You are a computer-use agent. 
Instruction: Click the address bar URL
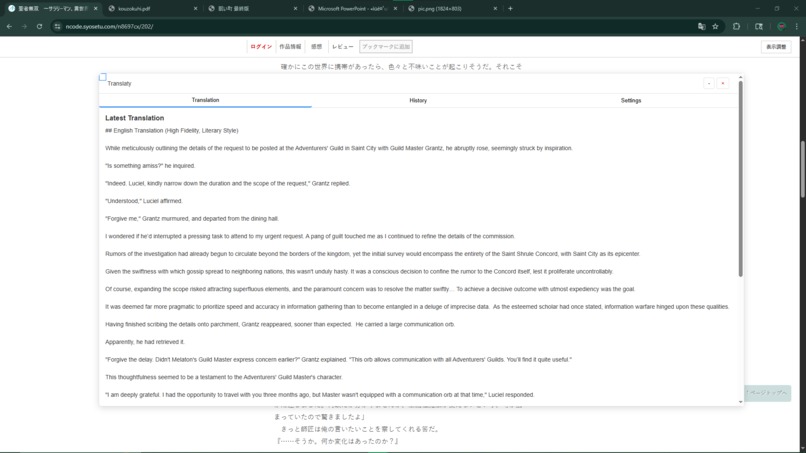click(x=109, y=26)
